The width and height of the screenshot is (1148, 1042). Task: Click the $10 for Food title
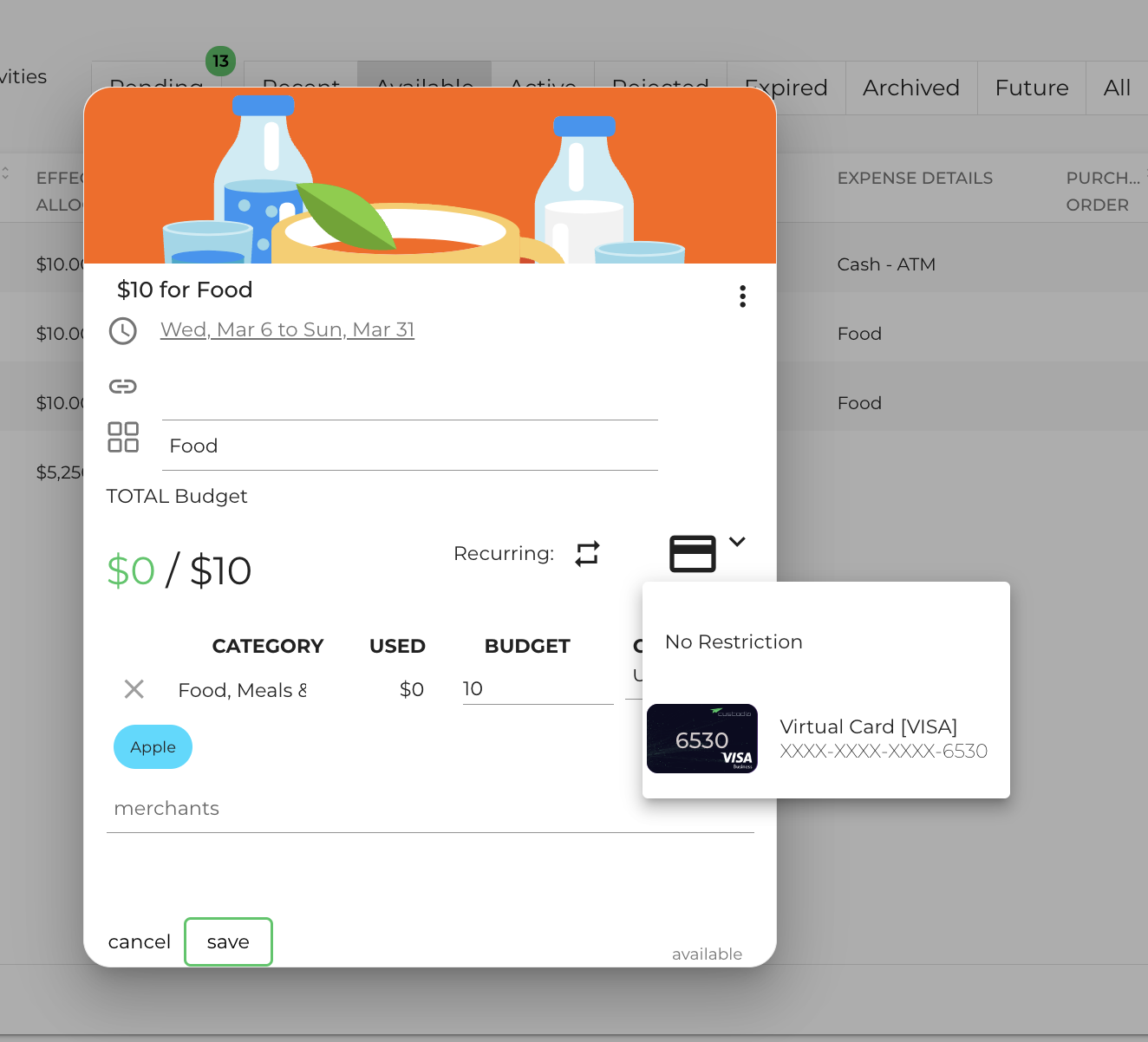click(x=185, y=290)
